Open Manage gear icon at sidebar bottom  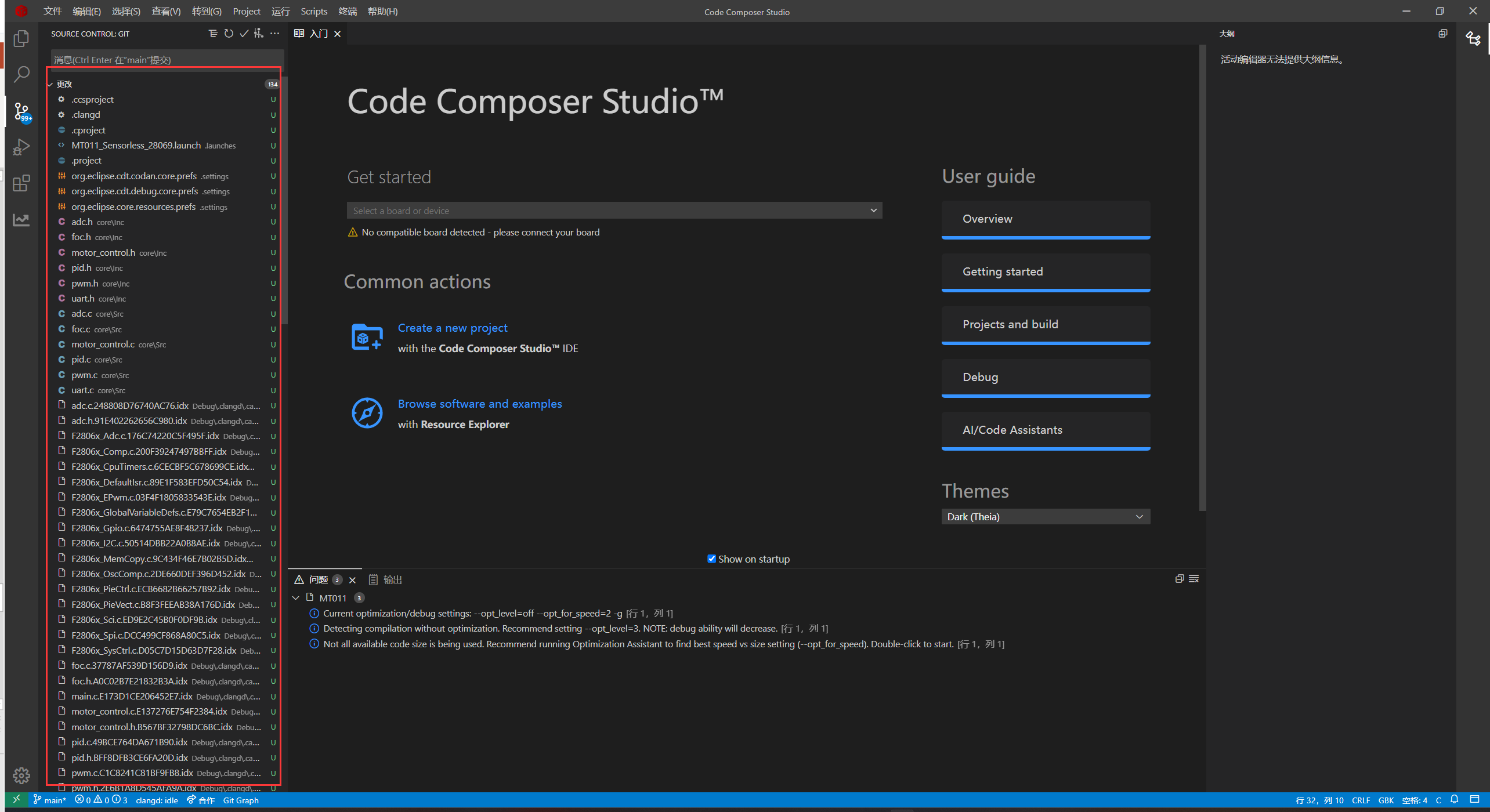(x=21, y=775)
